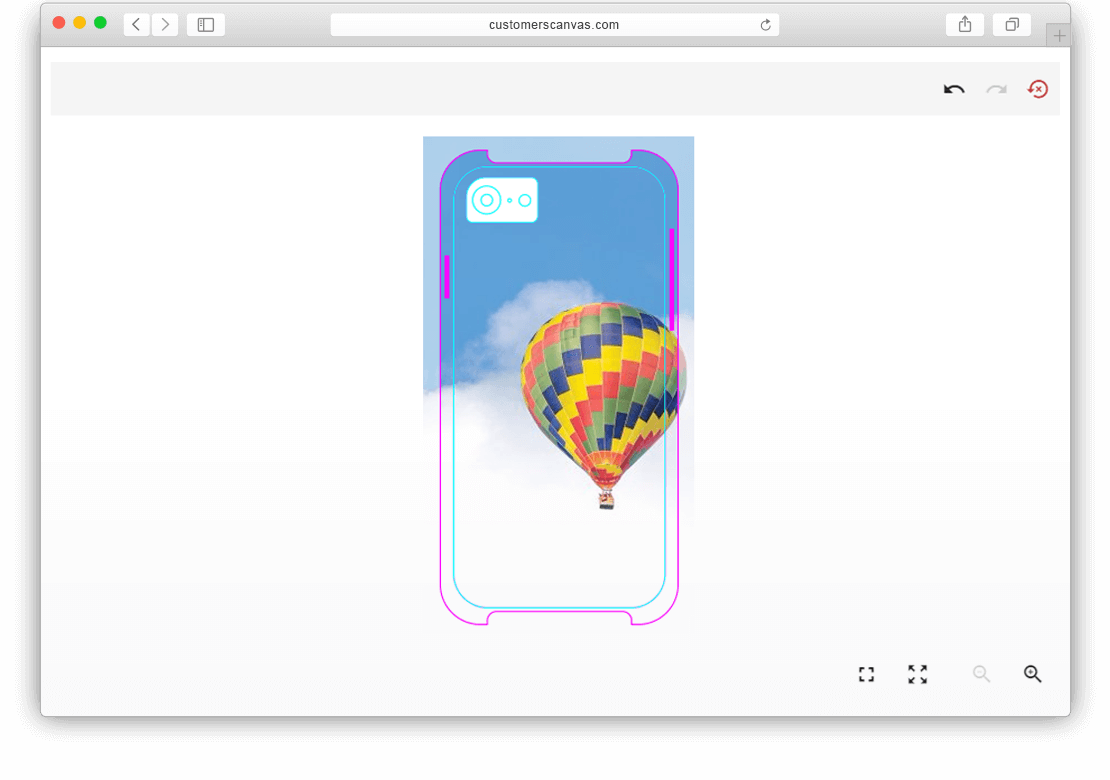The width and height of the screenshot is (1110, 780).
Task: Reset the design using the red revert icon
Action: click(1038, 89)
